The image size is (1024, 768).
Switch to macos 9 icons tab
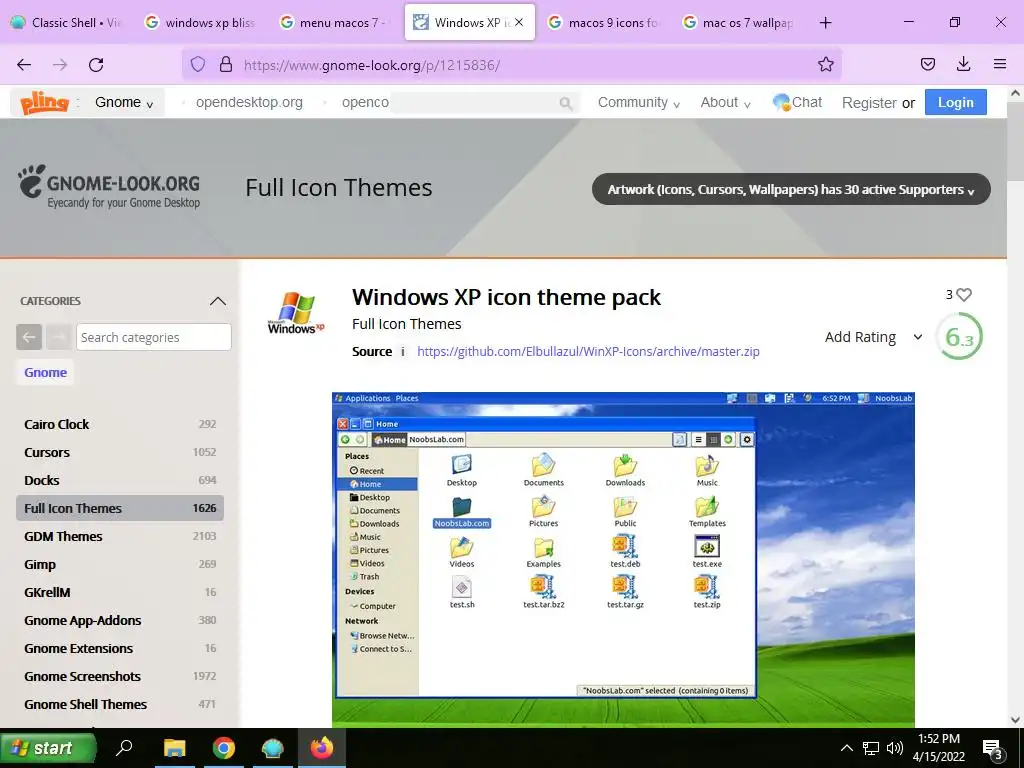click(x=603, y=23)
